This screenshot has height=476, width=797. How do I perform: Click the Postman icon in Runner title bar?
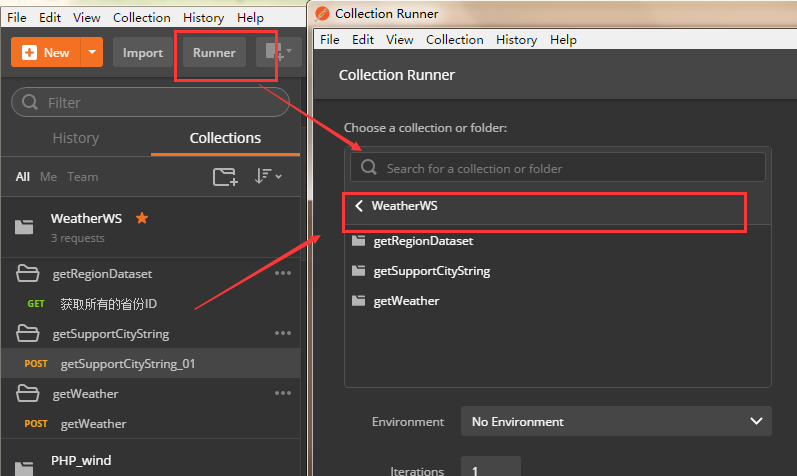point(322,14)
